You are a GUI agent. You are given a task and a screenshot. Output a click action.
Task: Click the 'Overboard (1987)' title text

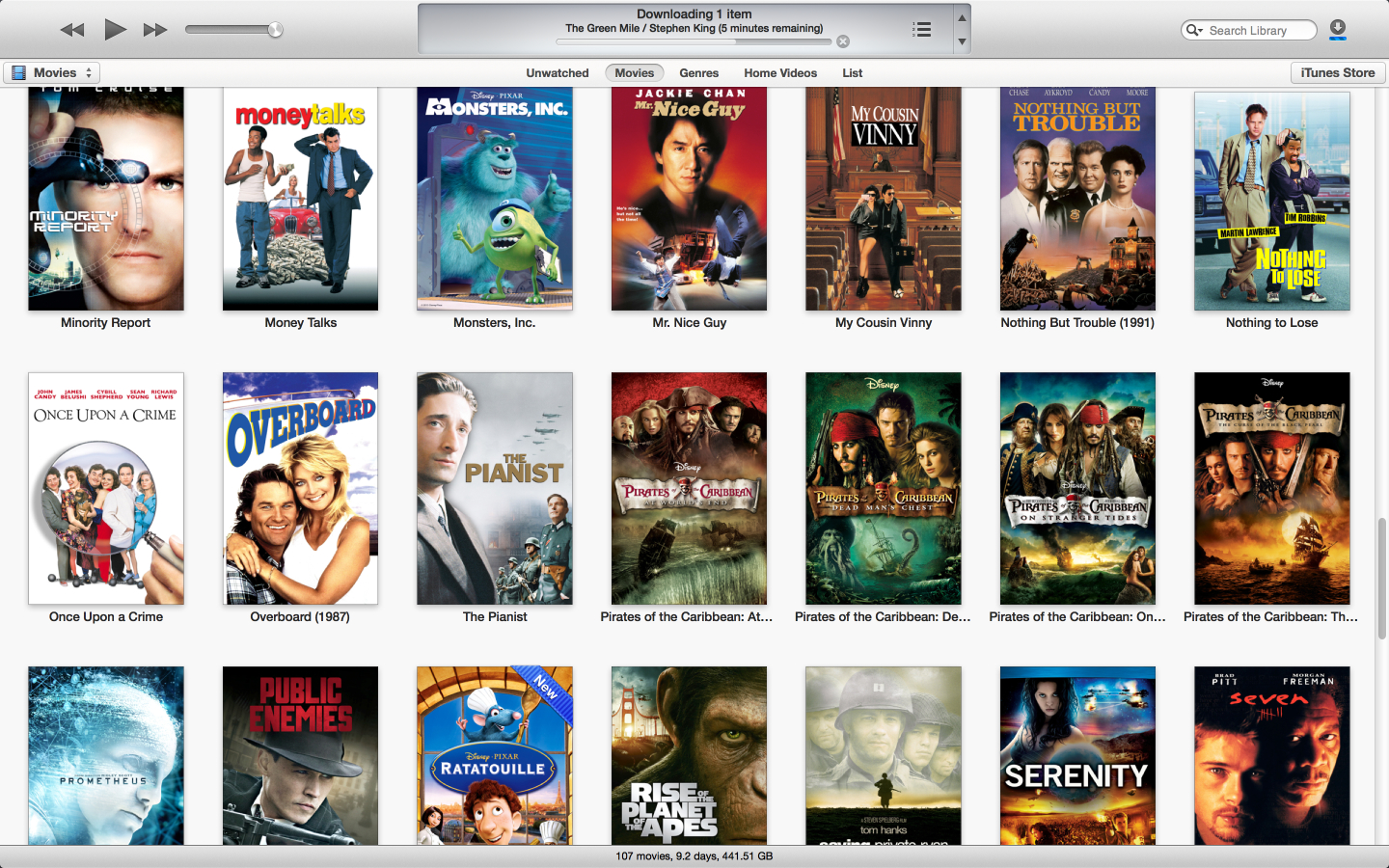point(300,617)
